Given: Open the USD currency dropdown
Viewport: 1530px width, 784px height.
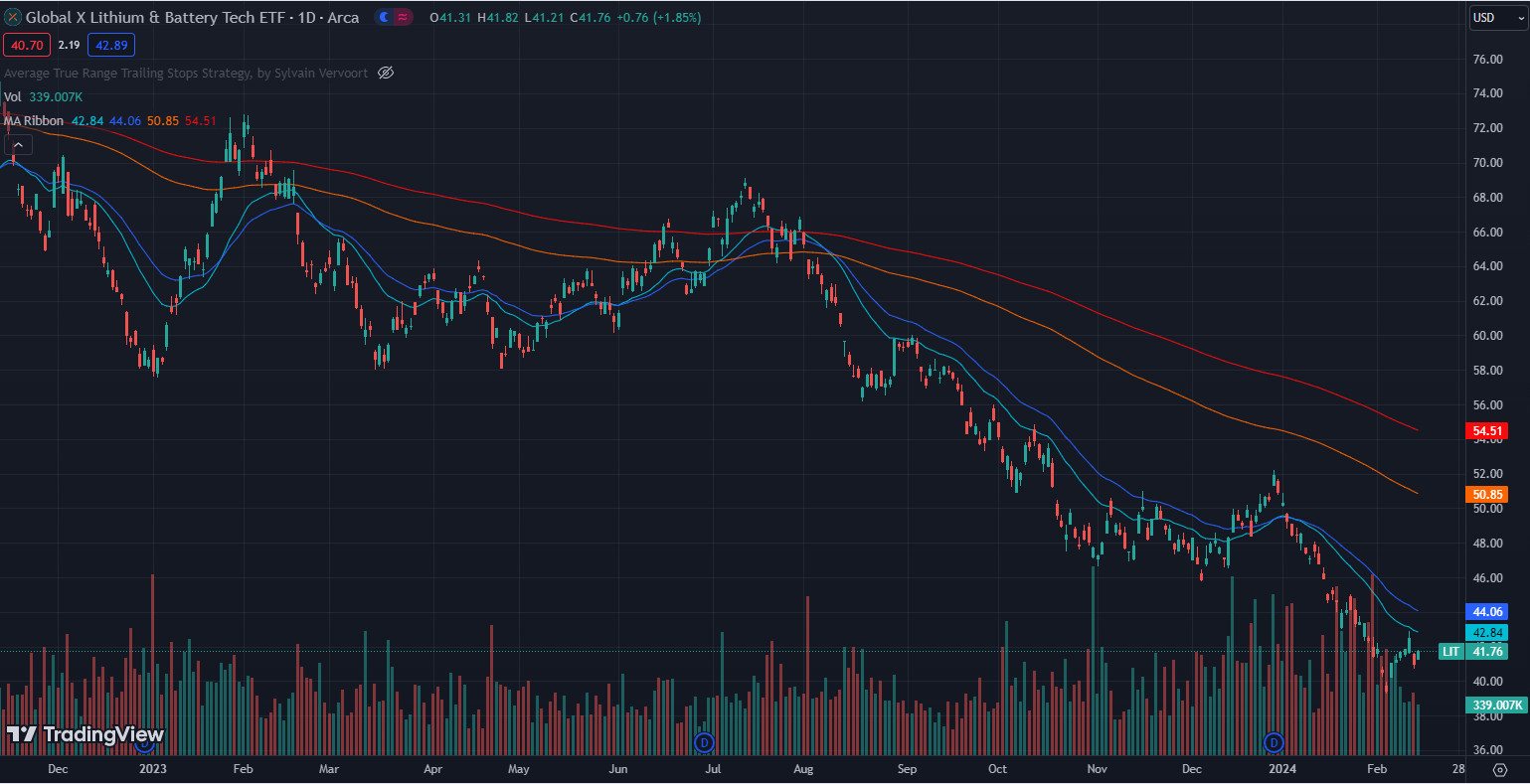Looking at the screenshot, I should pyautogui.click(x=1496, y=17).
